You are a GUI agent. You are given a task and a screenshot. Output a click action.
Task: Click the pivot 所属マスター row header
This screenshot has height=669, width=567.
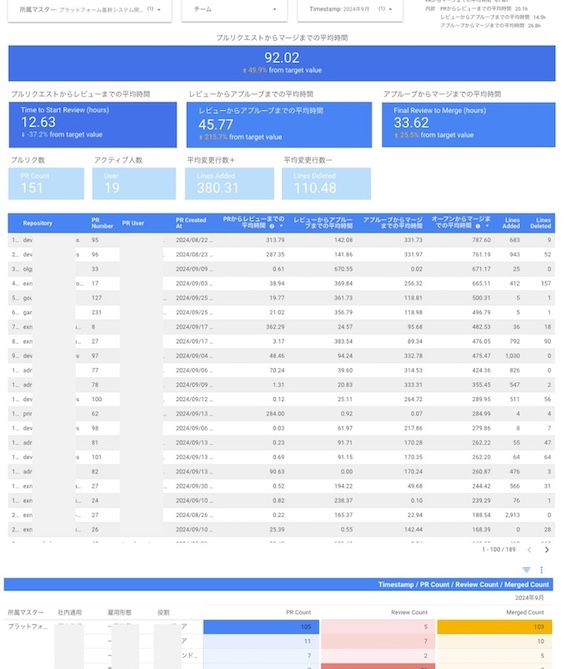(26, 612)
